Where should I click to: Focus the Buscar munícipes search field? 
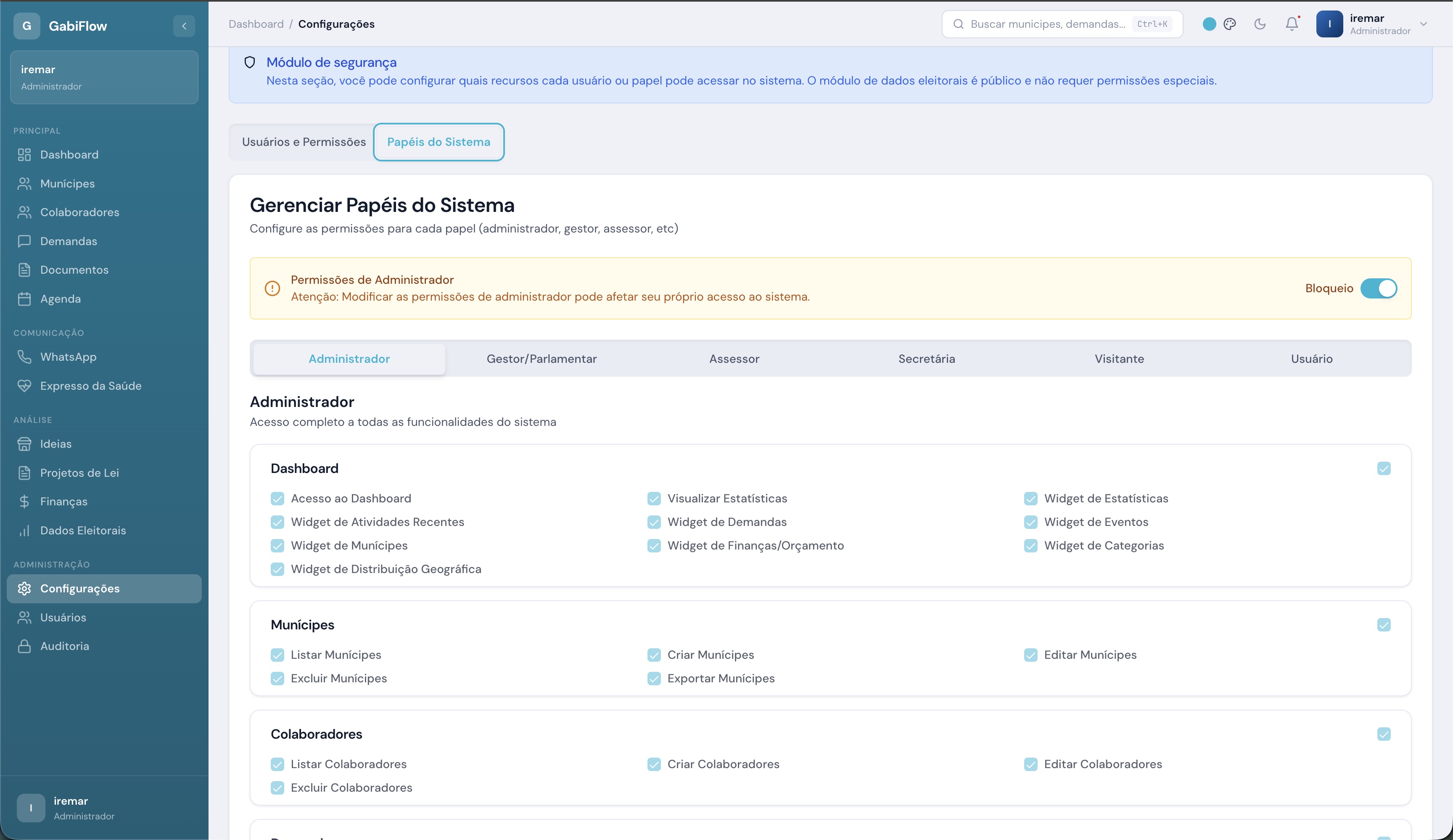1062,24
